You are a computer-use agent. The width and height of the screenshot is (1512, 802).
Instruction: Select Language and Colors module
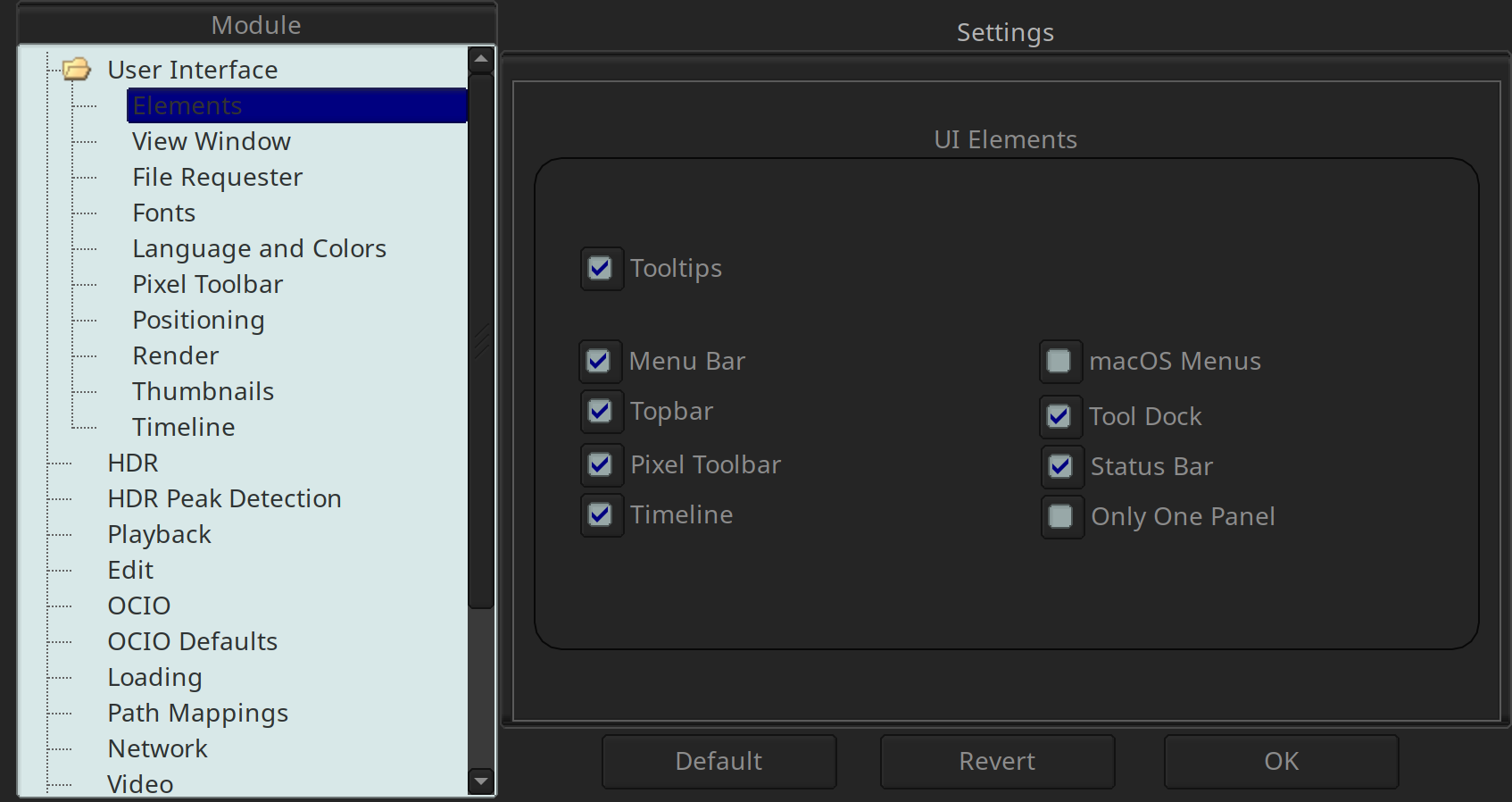(260, 248)
